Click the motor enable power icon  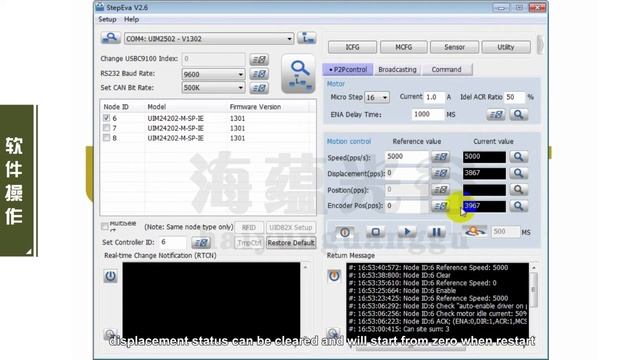345,232
